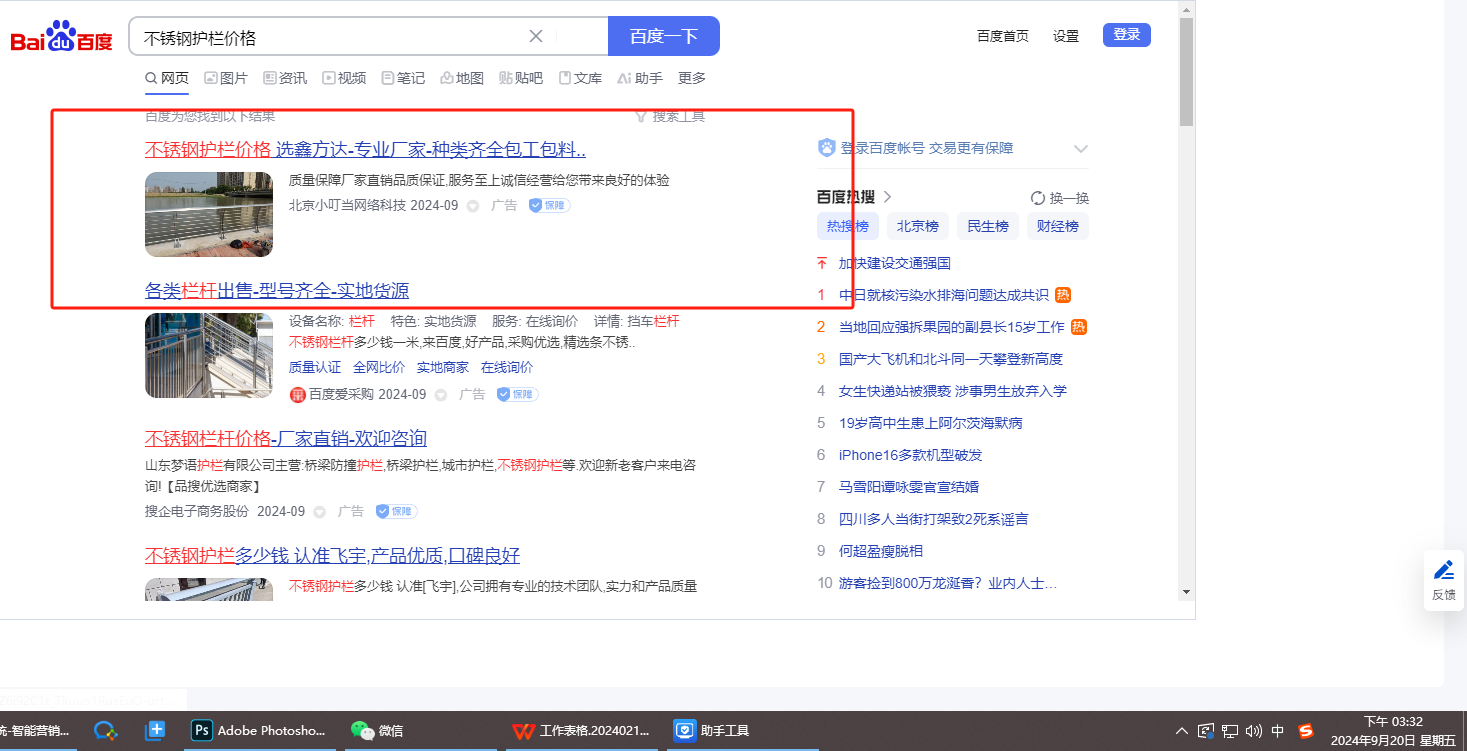Screen dimensions: 1467x751
Task: Select the 北京榜 hot list tab
Action: [x=917, y=226]
